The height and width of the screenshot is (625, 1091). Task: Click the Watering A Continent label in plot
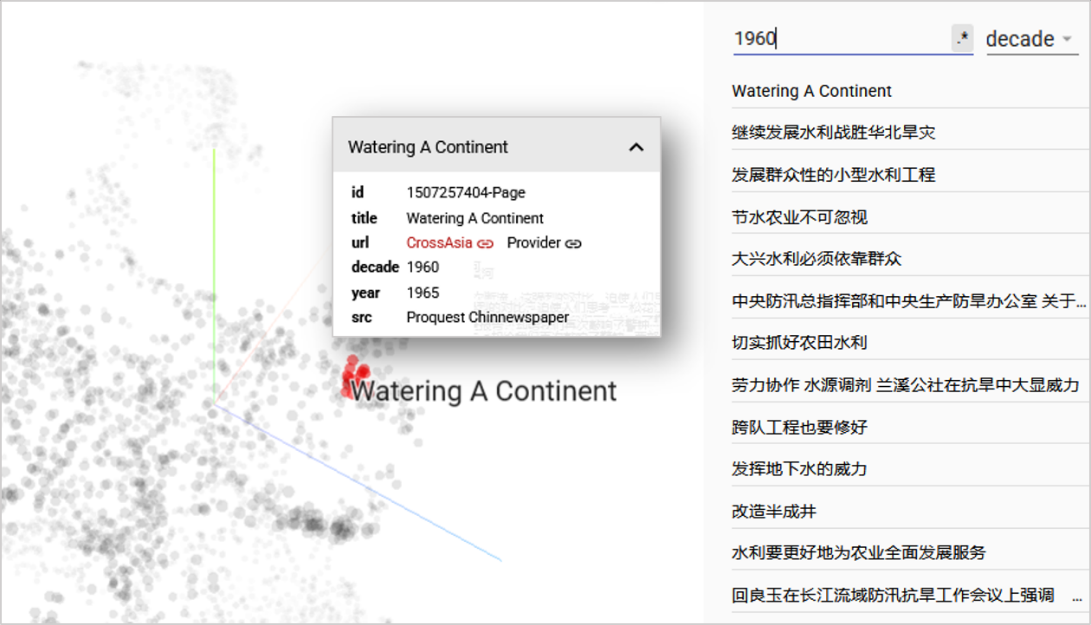484,391
